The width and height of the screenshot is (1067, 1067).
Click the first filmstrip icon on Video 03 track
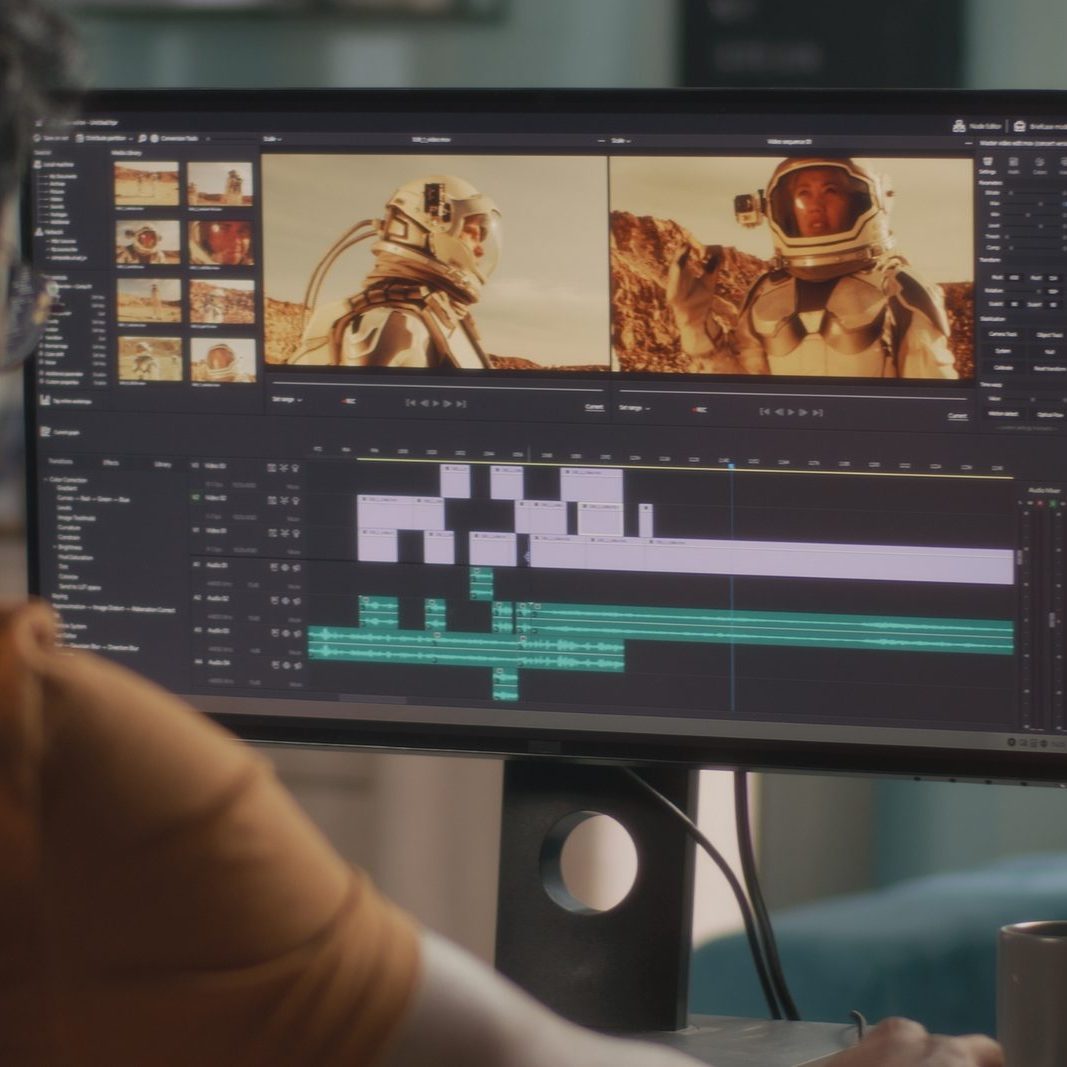coord(272,467)
